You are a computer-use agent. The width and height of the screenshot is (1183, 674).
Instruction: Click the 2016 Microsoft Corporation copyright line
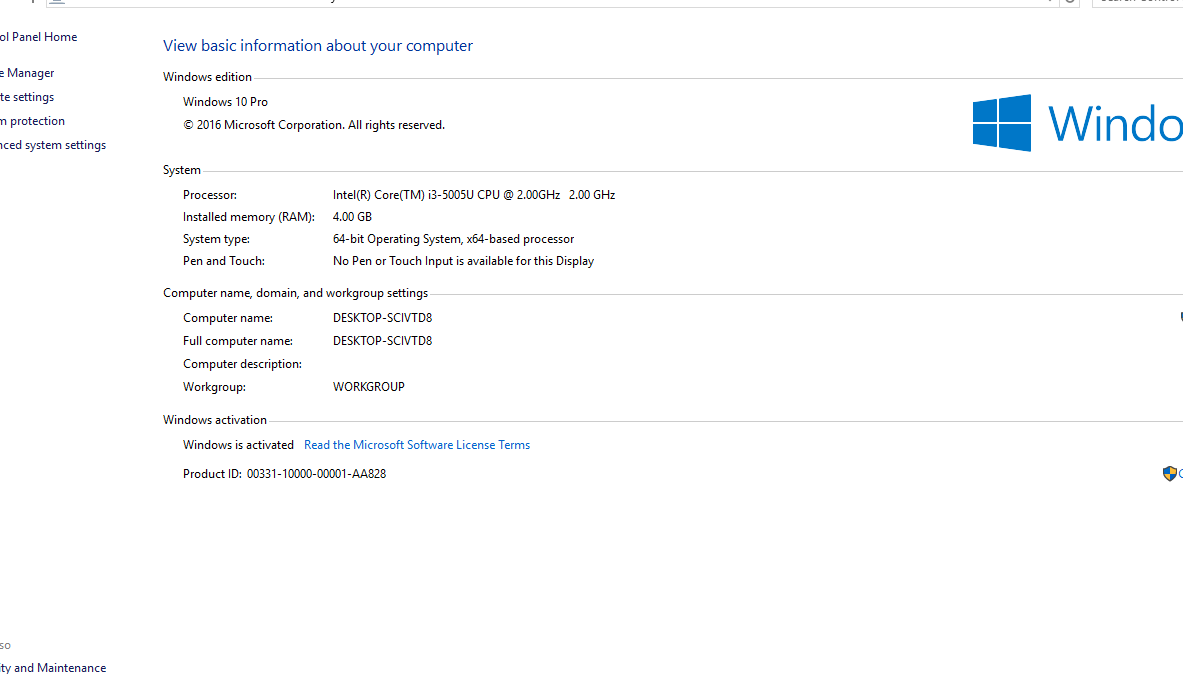[x=314, y=125]
